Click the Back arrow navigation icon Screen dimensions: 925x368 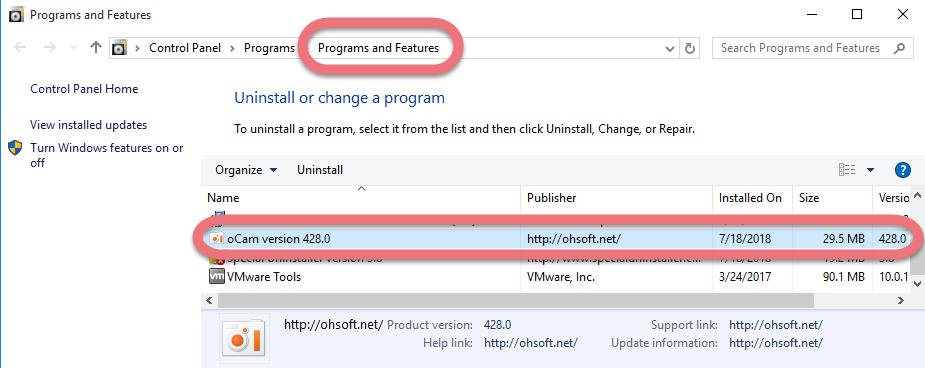pos(20,48)
